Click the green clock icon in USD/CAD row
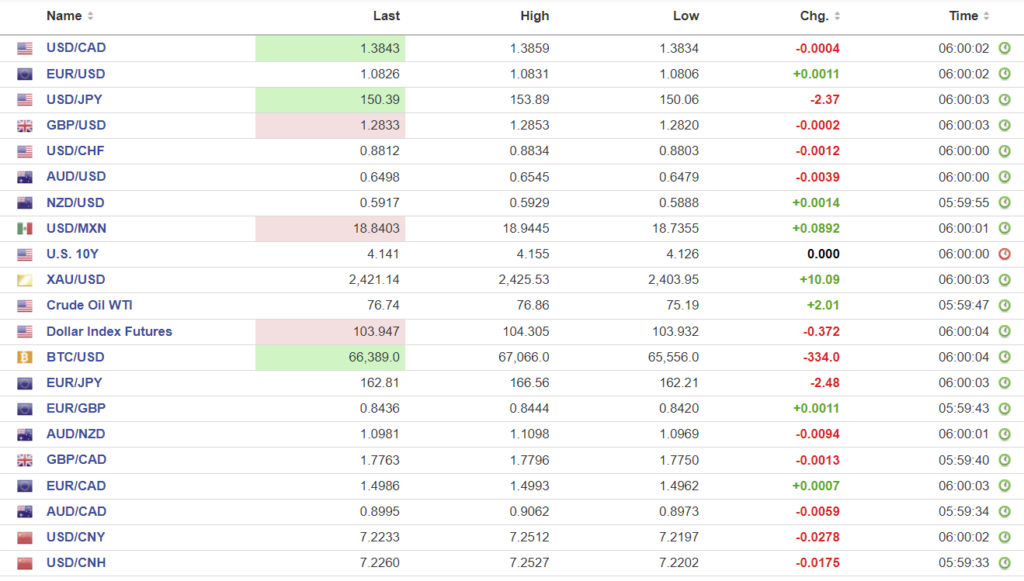The image size is (1024, 581). tap(1005, 48)
